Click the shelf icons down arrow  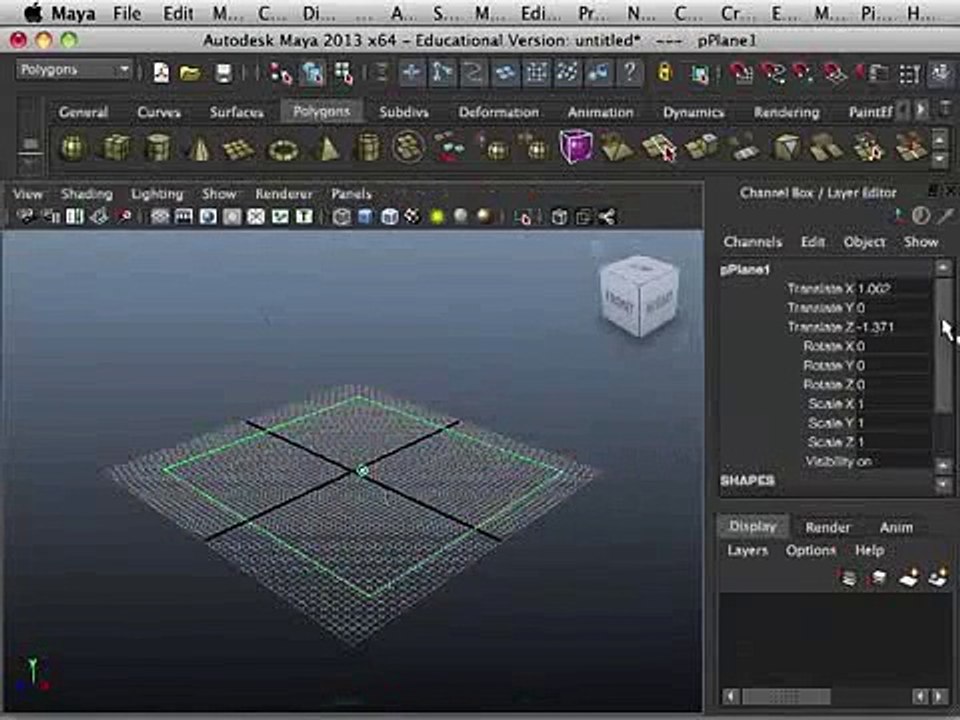pos(940,159)
